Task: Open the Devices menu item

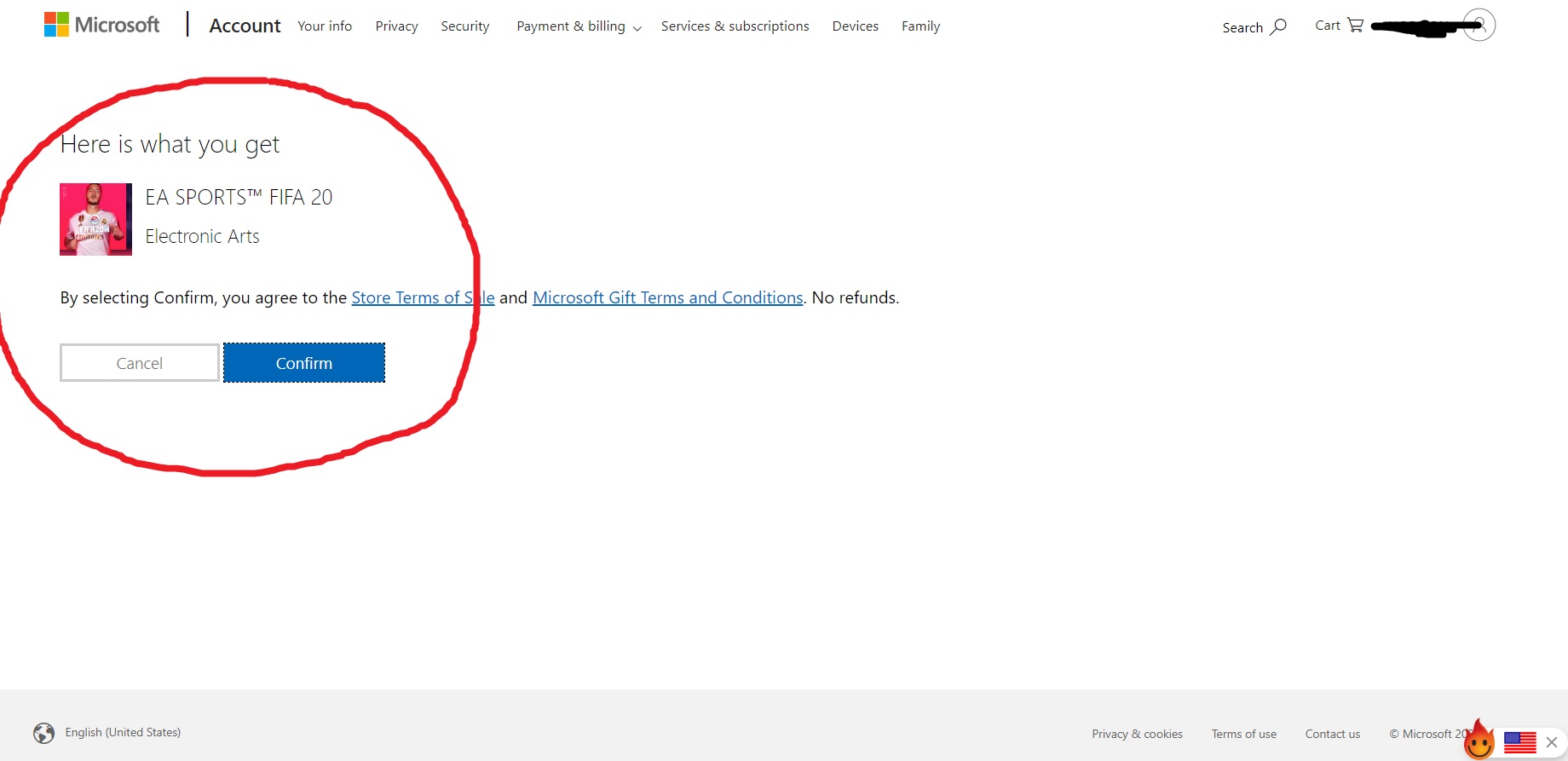Action: coord(855,26)
